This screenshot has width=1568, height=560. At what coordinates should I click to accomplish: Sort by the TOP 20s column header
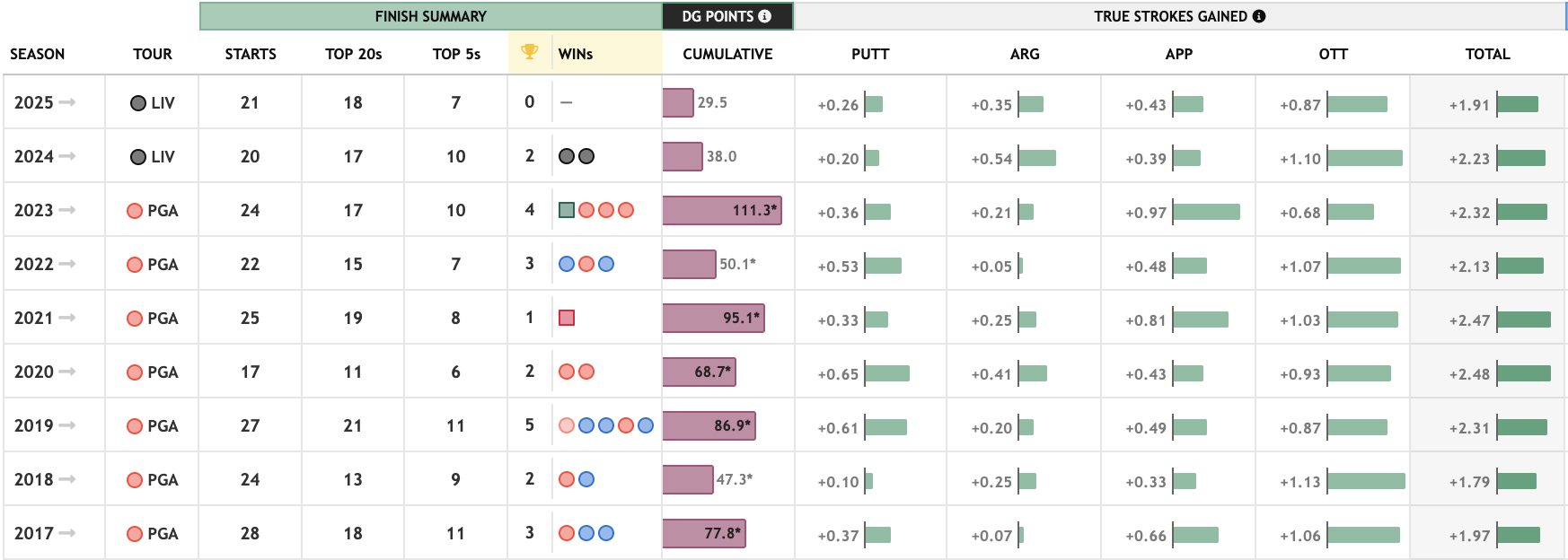[x=353, y=54]
